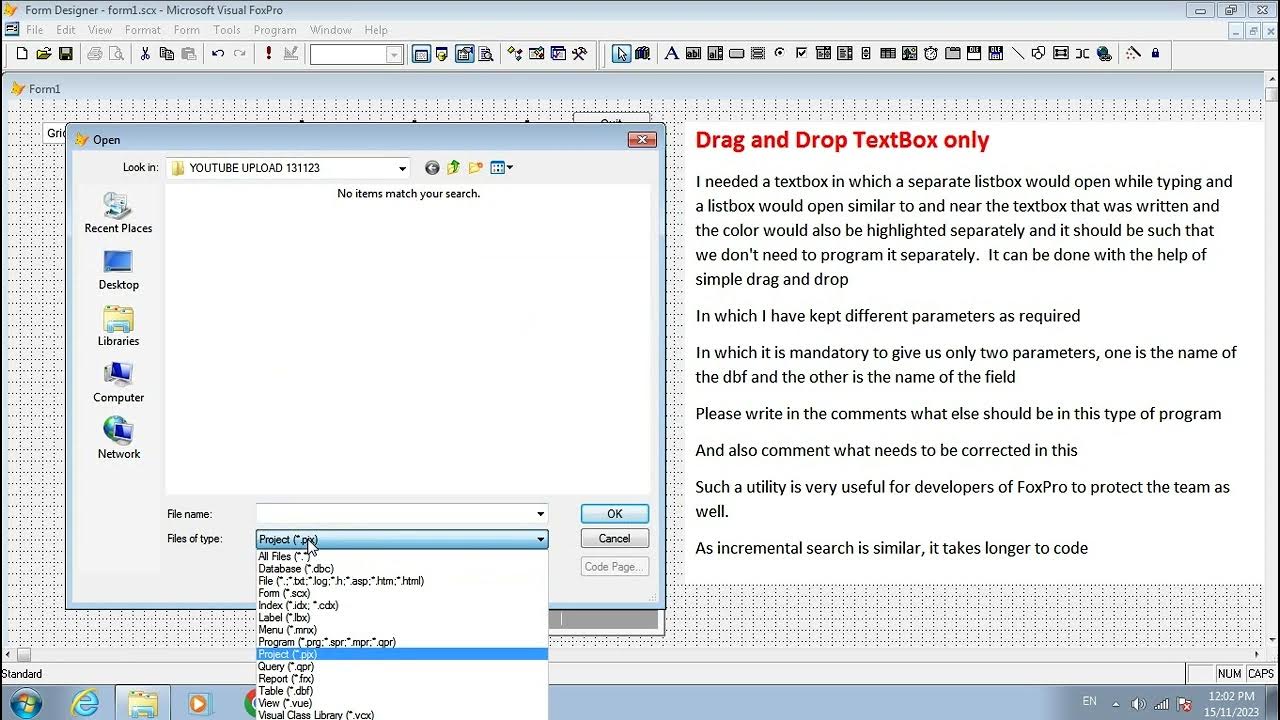Collapse the Files of type dropdown arrow
This screenshot has height=720, width=1280.
click(x=541, y=539)
